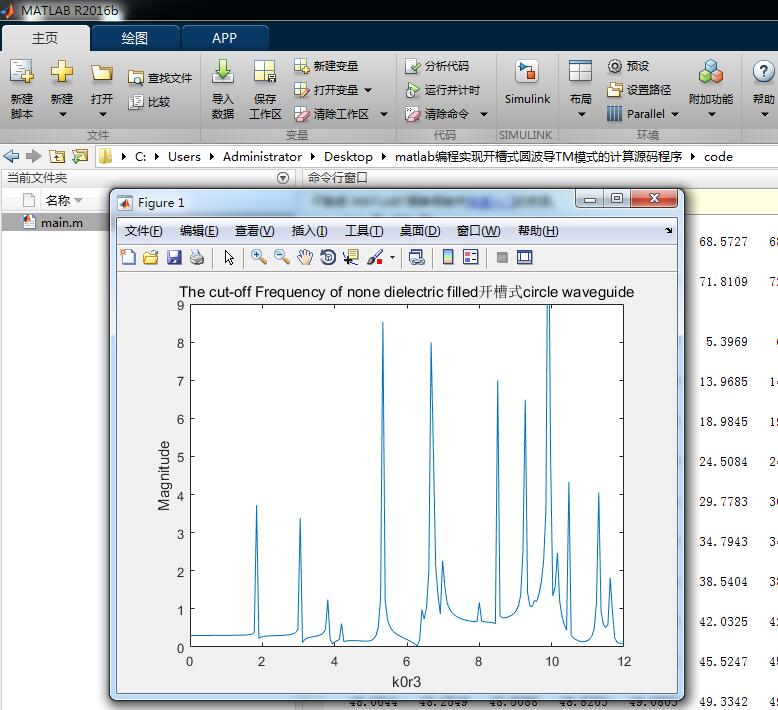778x710 pixels.
Task: Click the Save floppy icon in Figure 1 toolbar
Action: (x=174, y=257)
